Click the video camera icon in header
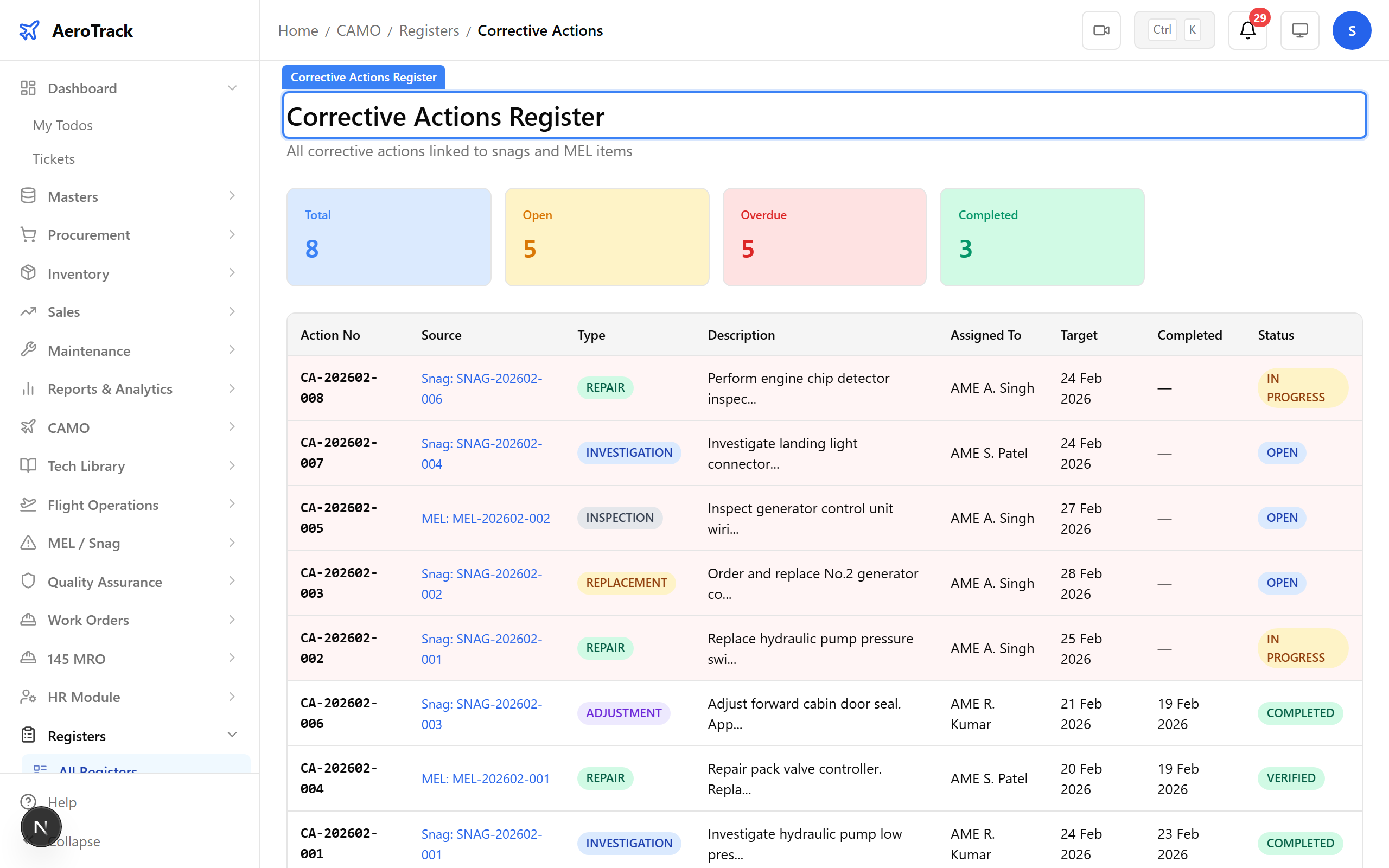This screenshot has height=868, width=1389. tap(1100, 30)
